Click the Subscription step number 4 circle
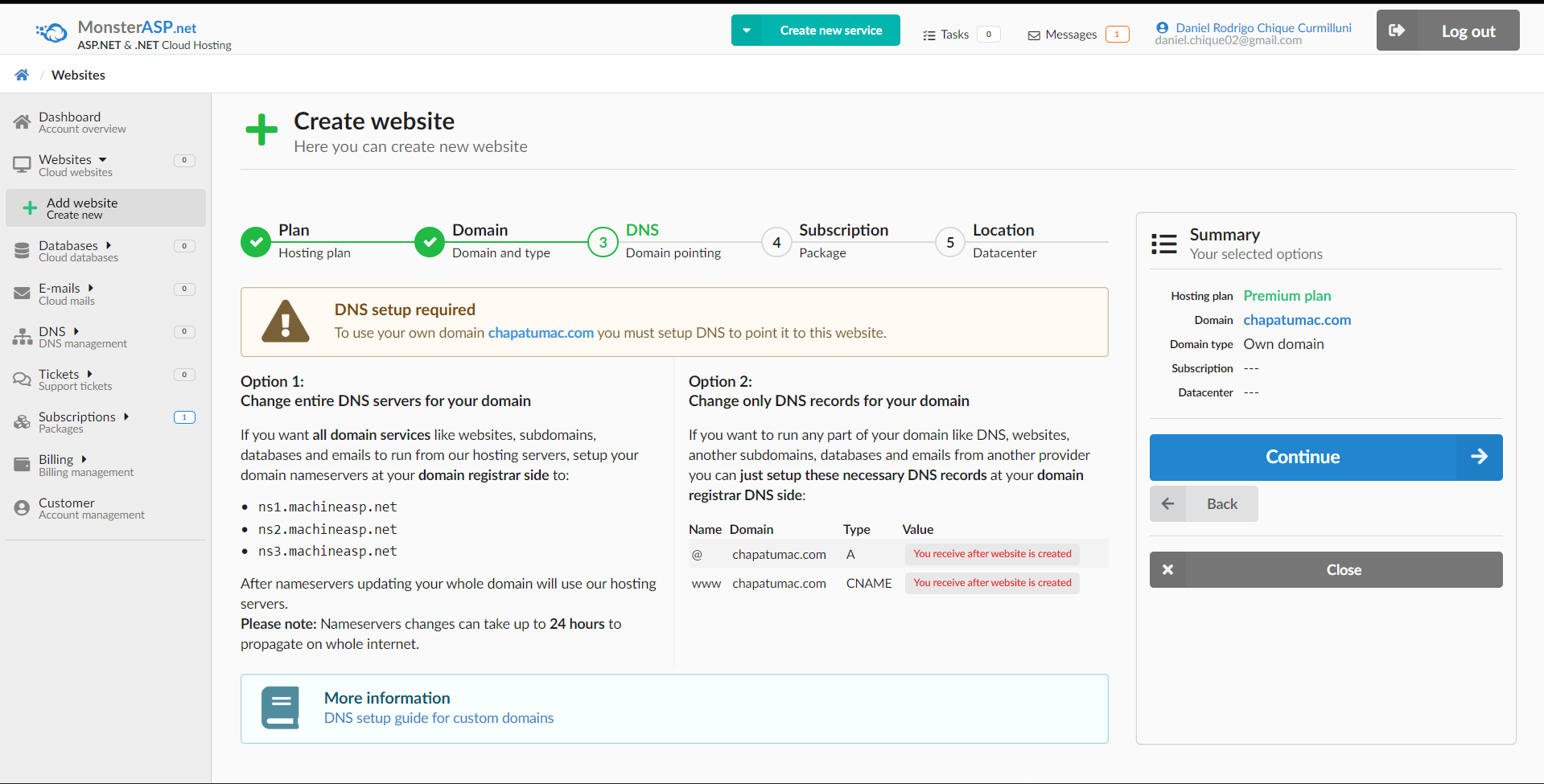Screen dimensions: 1544x784 [776, 242]
